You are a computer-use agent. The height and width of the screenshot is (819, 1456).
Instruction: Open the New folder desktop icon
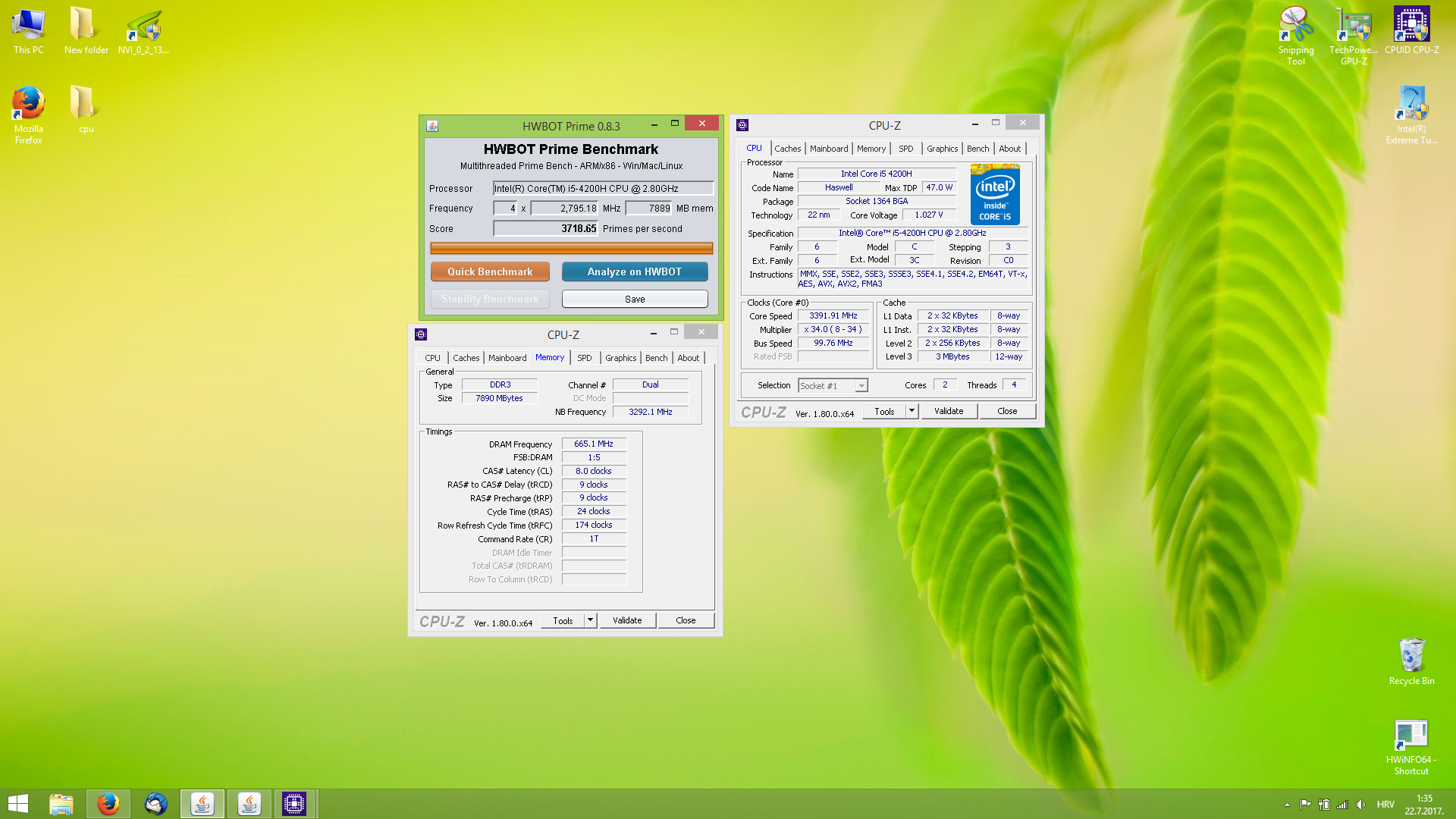(86, 31)
